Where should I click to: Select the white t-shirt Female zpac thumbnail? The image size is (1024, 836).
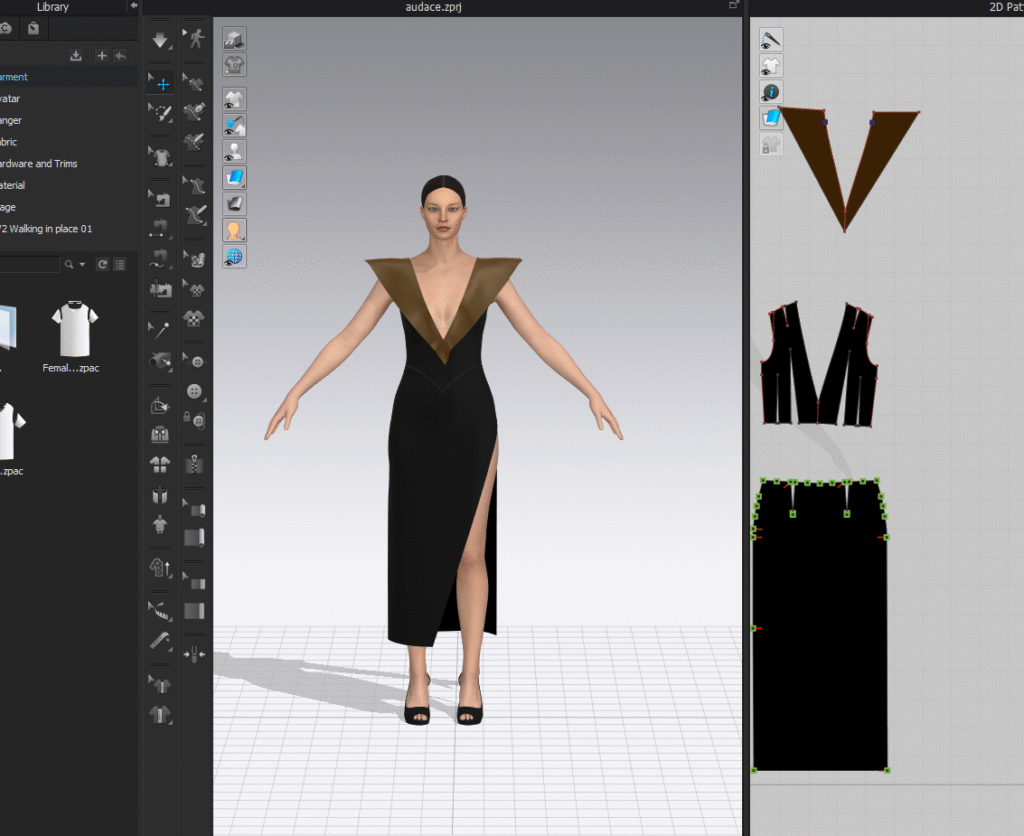pos(75,330)
